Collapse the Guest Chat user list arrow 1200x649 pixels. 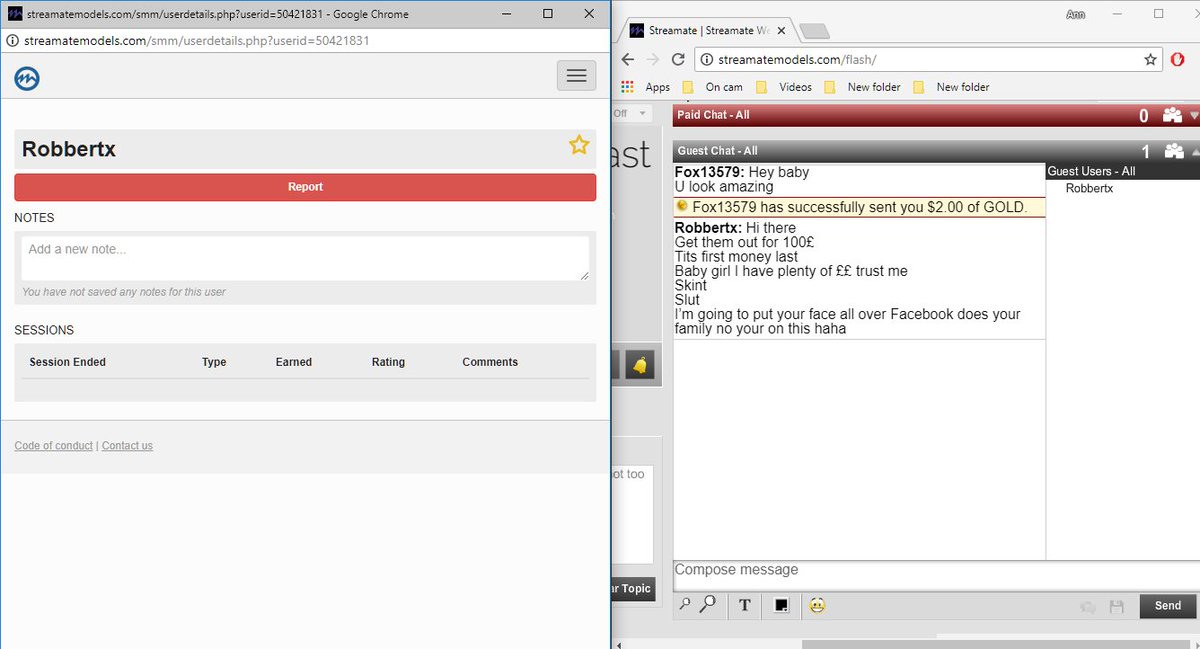coord(1193,152)
